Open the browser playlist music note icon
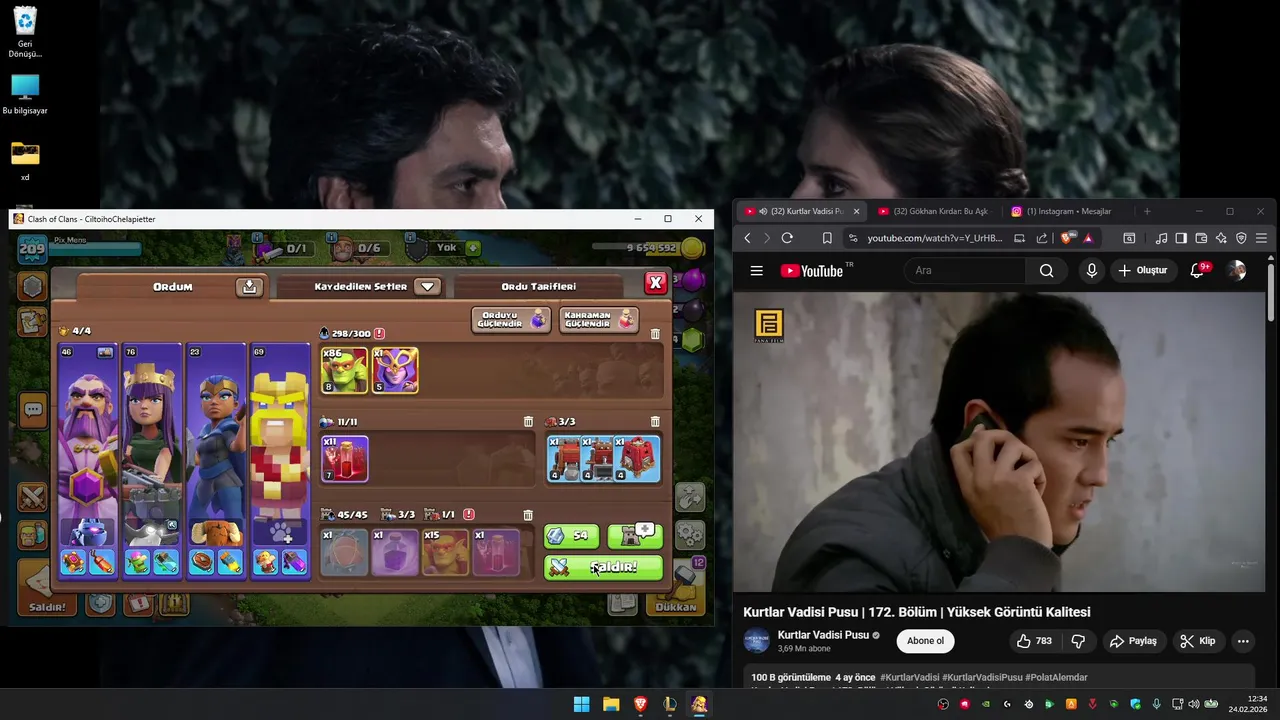 (x=1161, y=238)
